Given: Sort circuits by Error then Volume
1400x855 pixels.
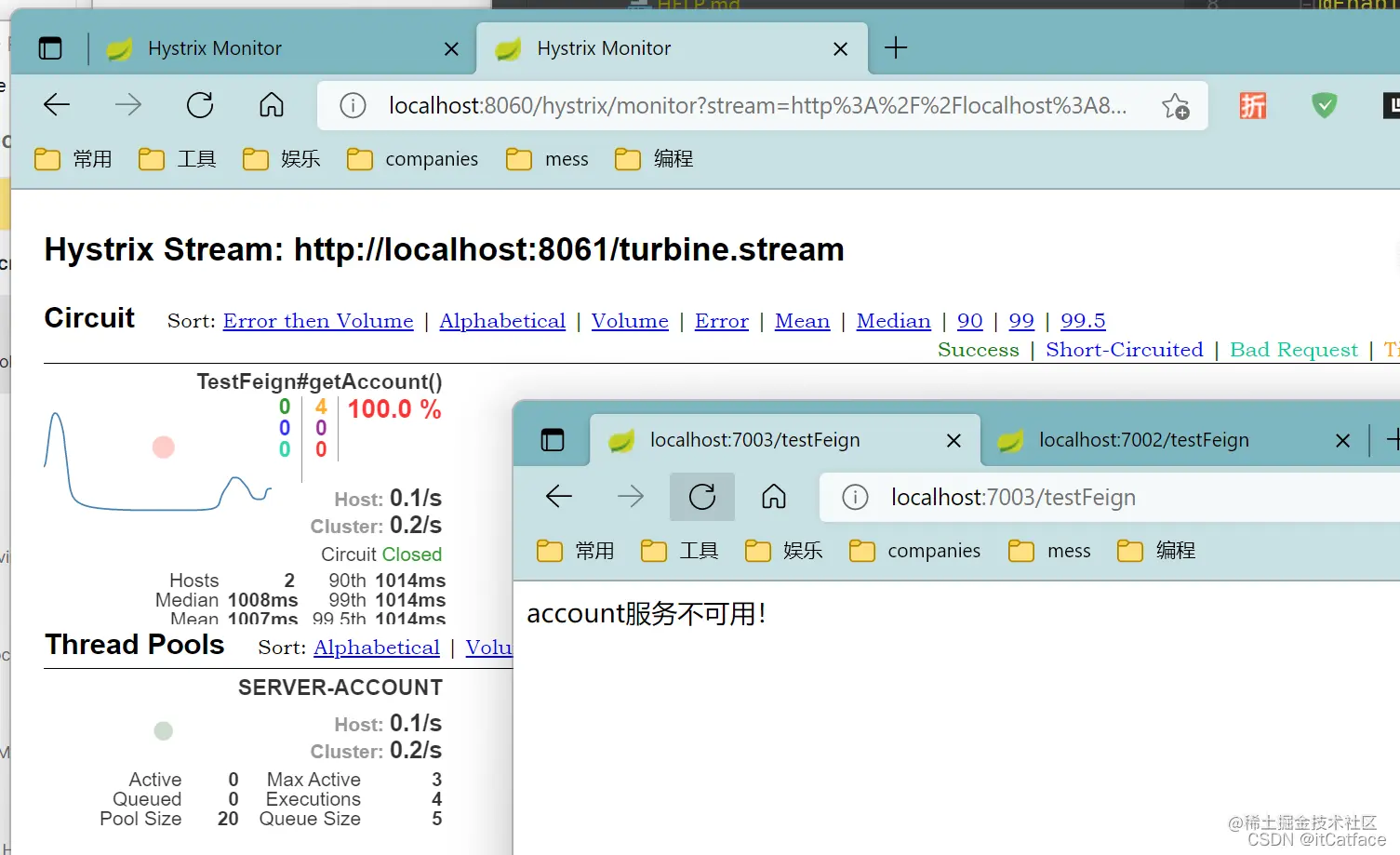Looking at the screenshot, I should click(x=318, y=321).
